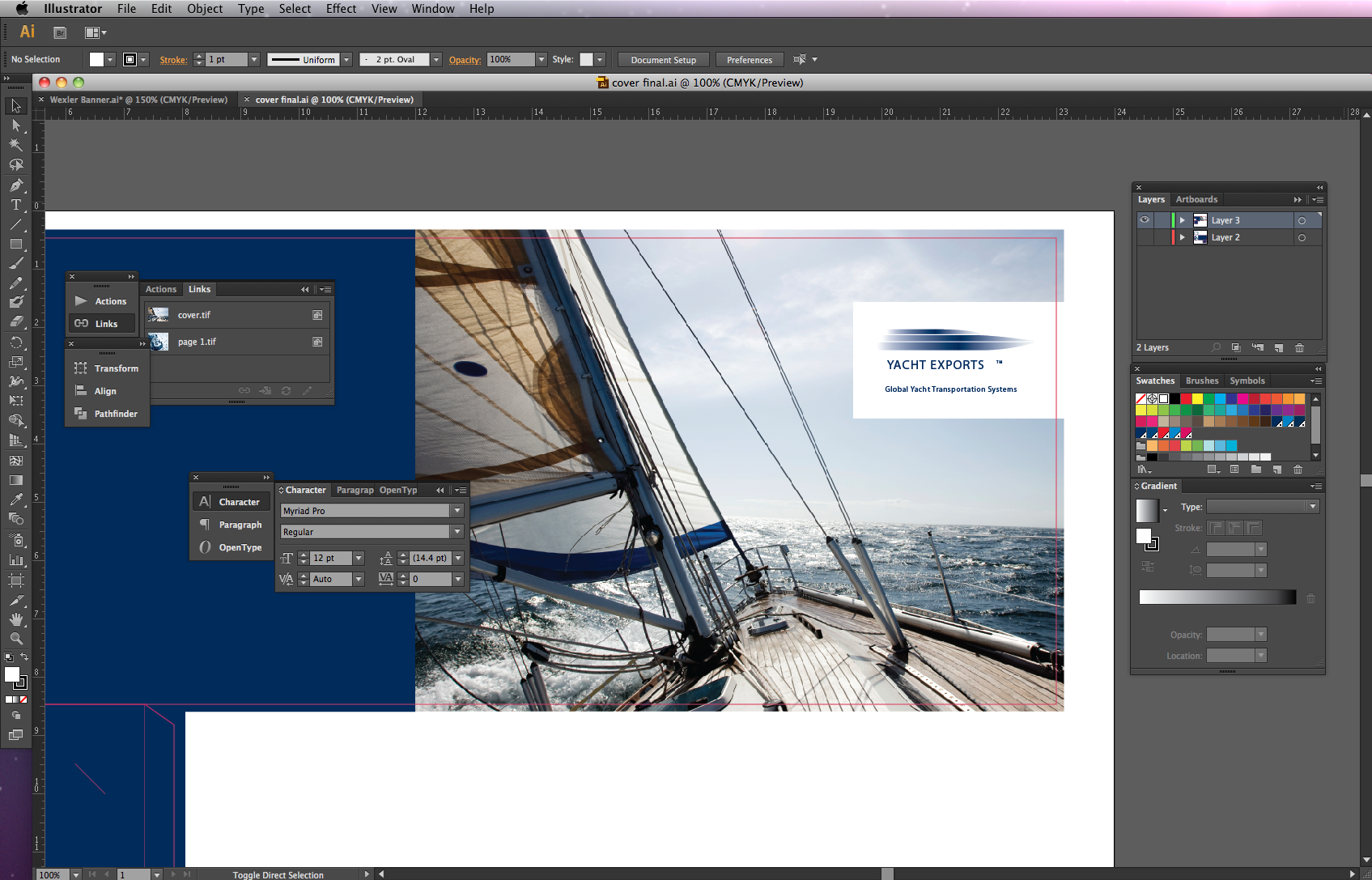Select the Zoom tool
This screenshot has height=880, width=1372.
[x=15, y=639]
